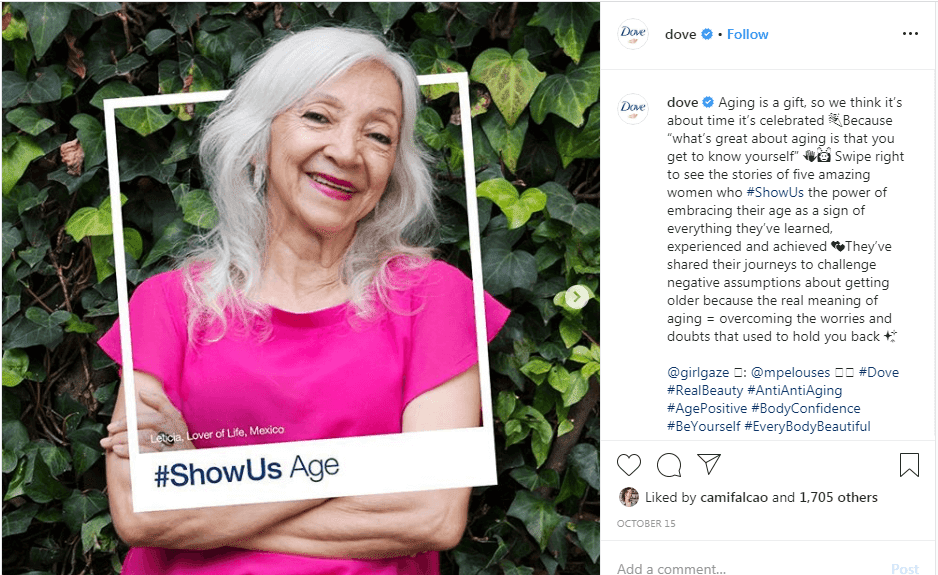Save the post with the bookmark icon
The image size is (938, 575).
tap(909, 465)
